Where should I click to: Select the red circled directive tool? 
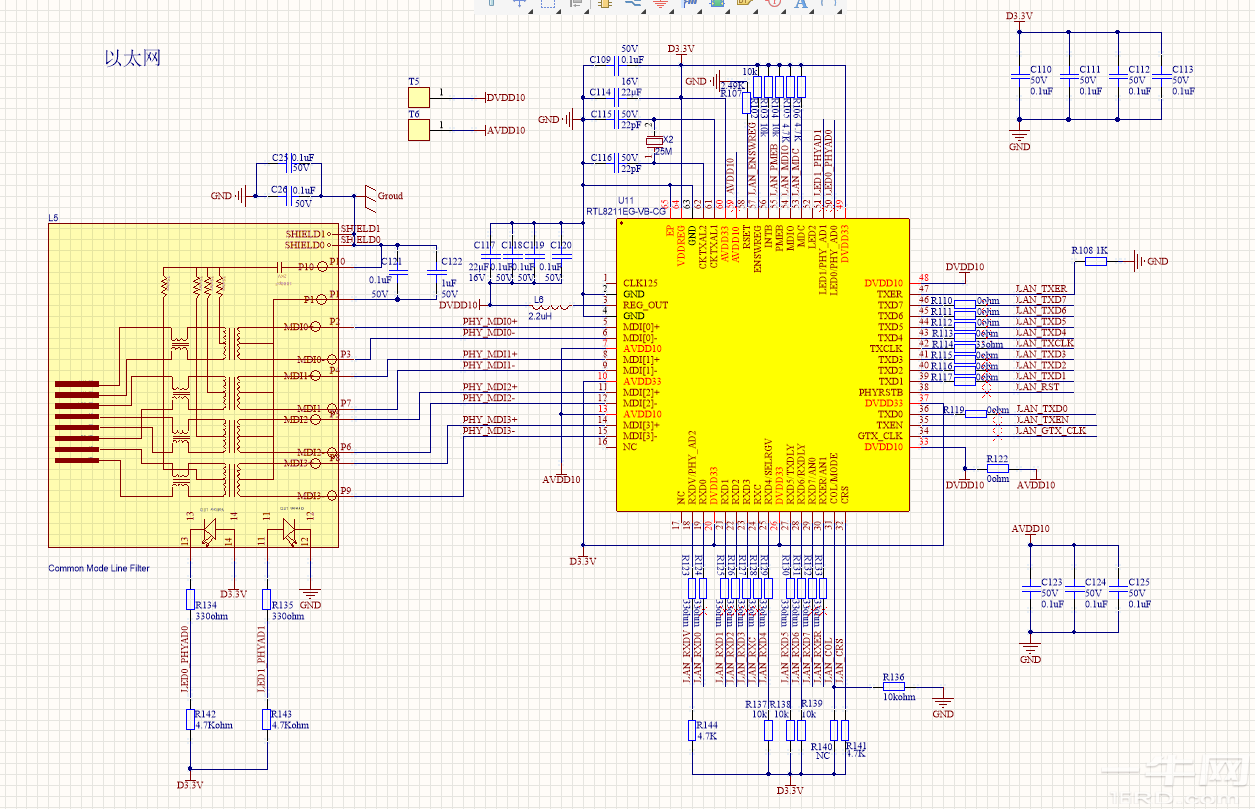(x=773, y=3)
